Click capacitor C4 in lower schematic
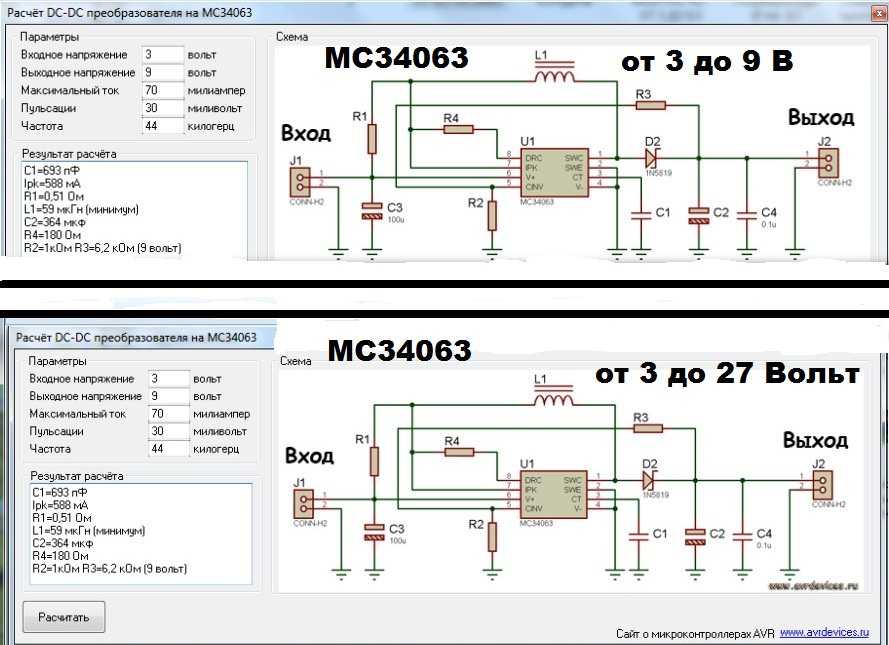 pos(742,536)
